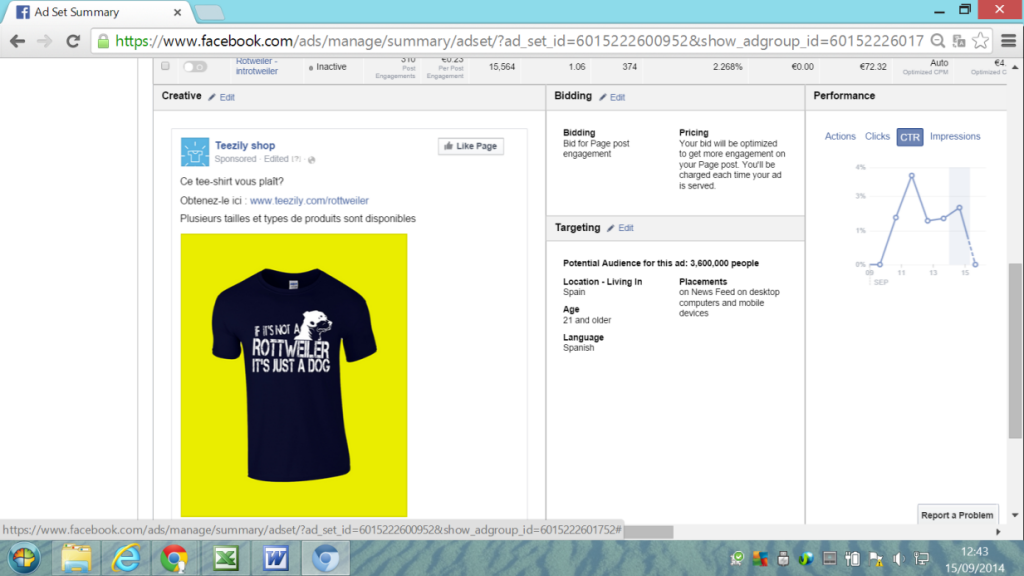
Task: Click the Like Page button
Action: coord(471,146)
